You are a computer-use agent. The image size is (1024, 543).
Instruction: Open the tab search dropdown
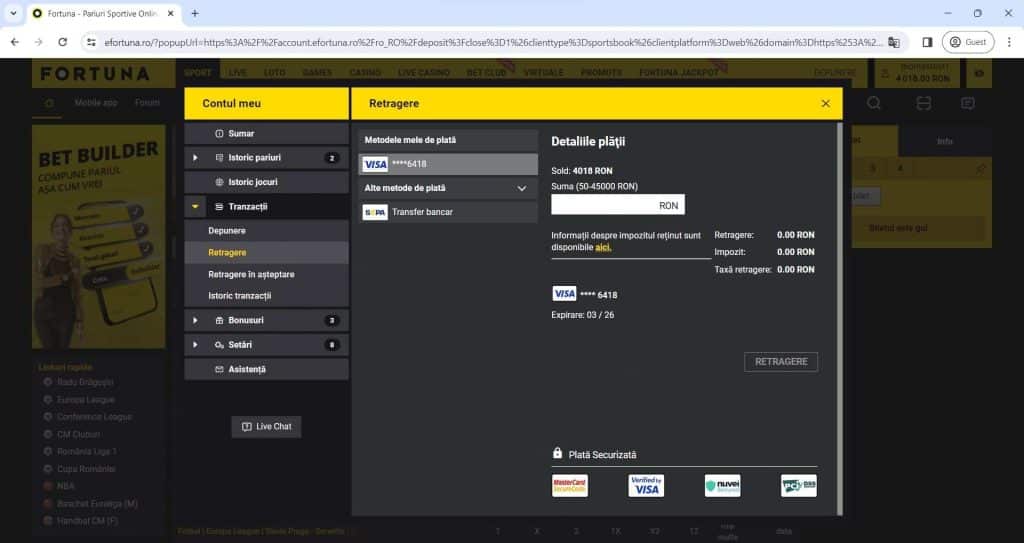pos(13,13)
